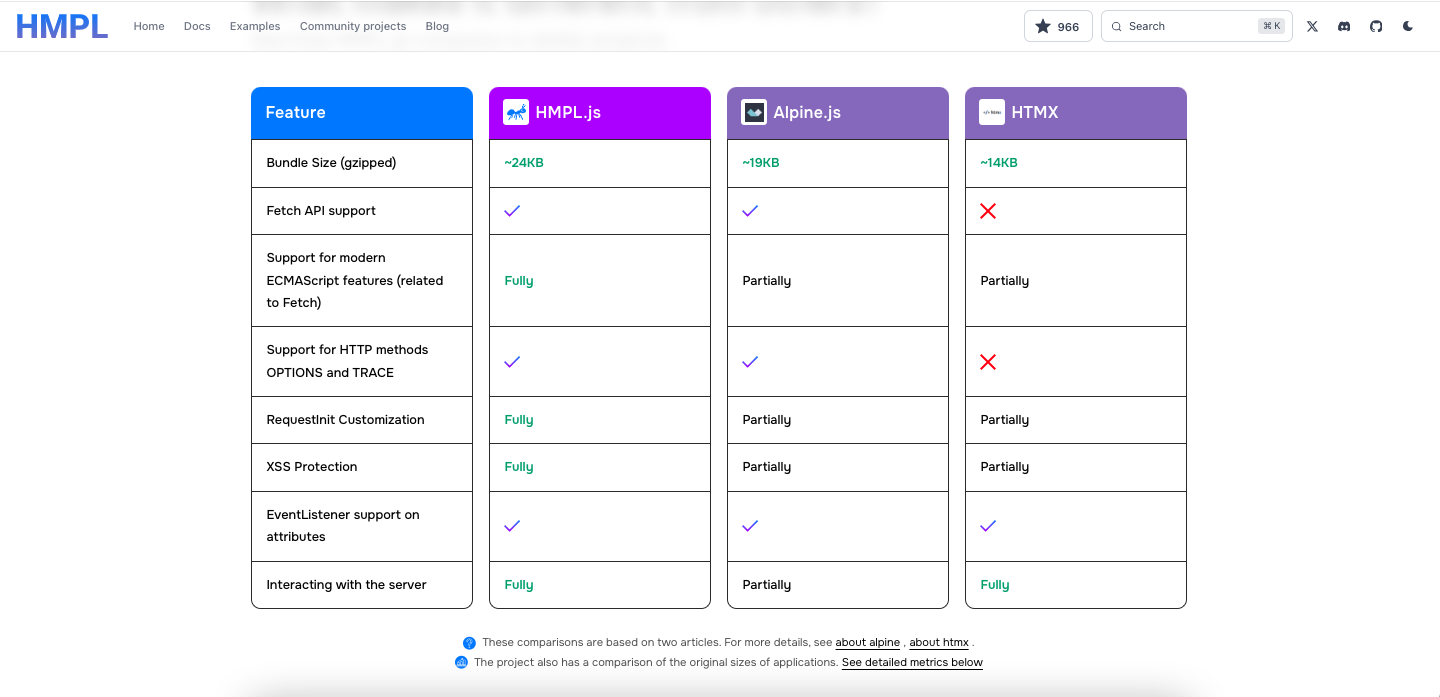The width and height of the screenshot is (1440, 697).
Task: Follow the "about htmx" link
Action: 939,643
